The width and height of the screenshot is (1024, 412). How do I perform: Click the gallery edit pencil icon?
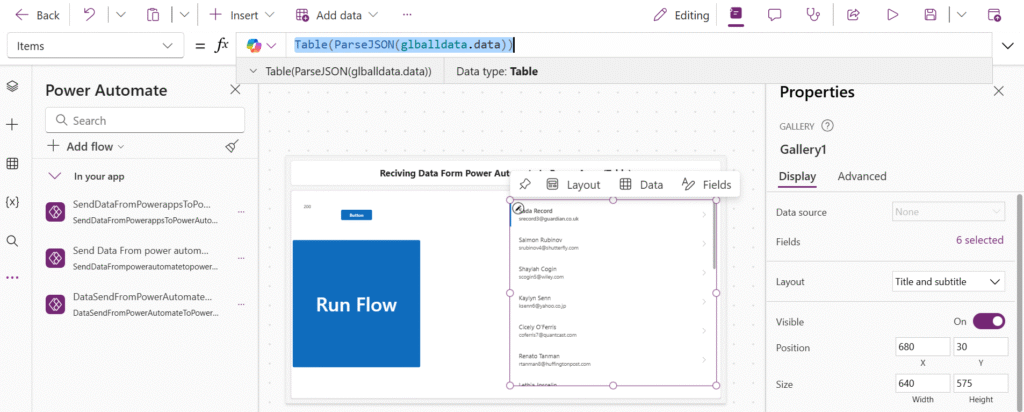pyautogui.click(x=517, y=208)
